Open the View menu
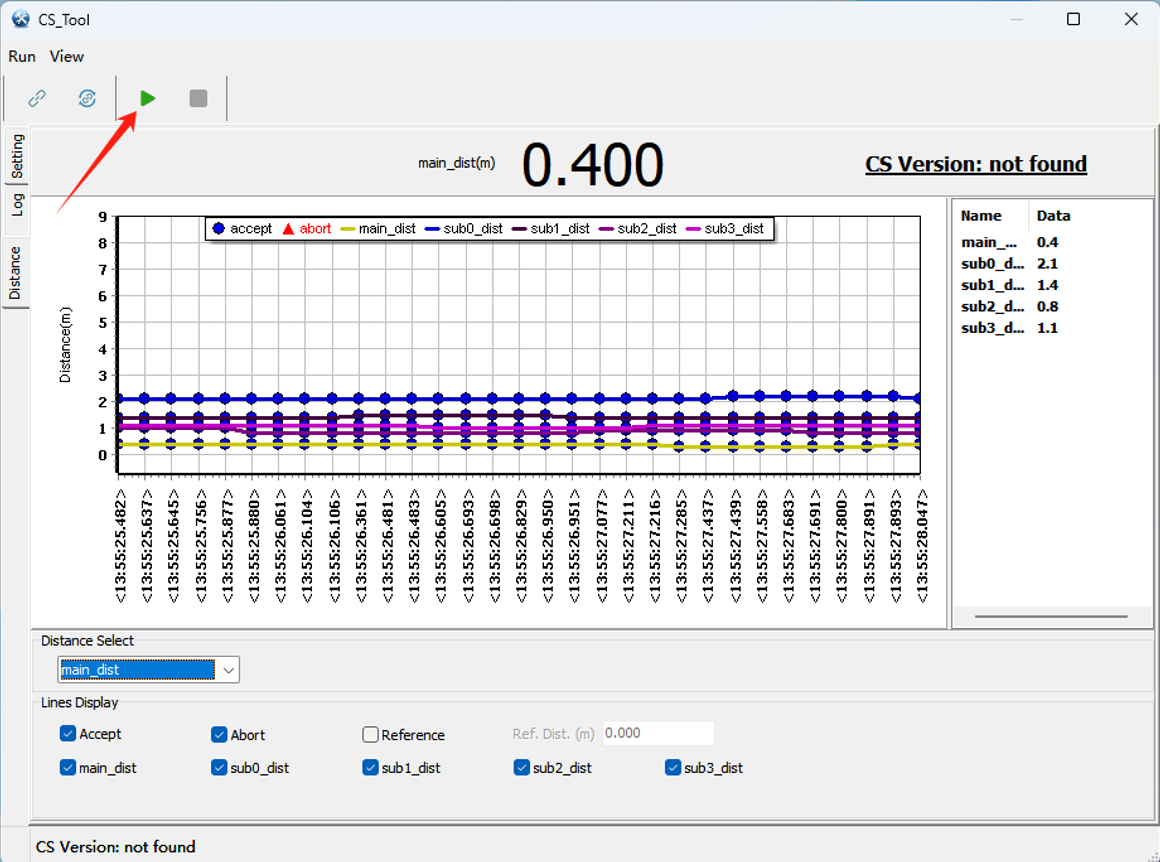This screenshot has width=1160, height=862. pyautogui.click(x=67, y=56)
